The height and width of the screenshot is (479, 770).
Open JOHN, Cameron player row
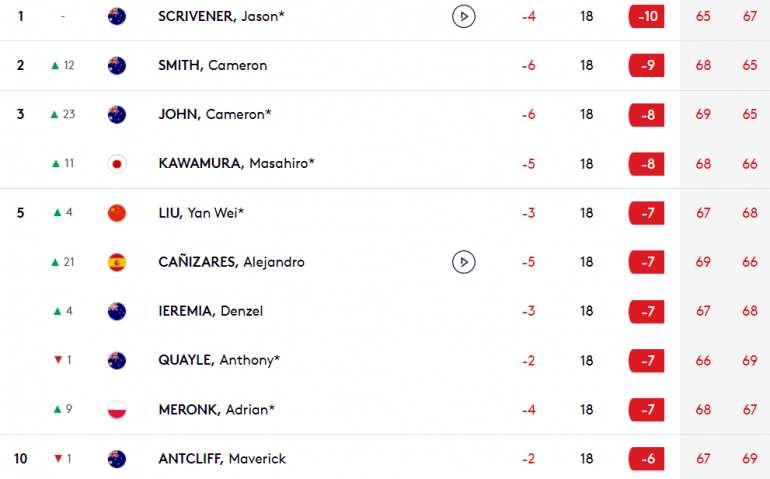[385, 114]
